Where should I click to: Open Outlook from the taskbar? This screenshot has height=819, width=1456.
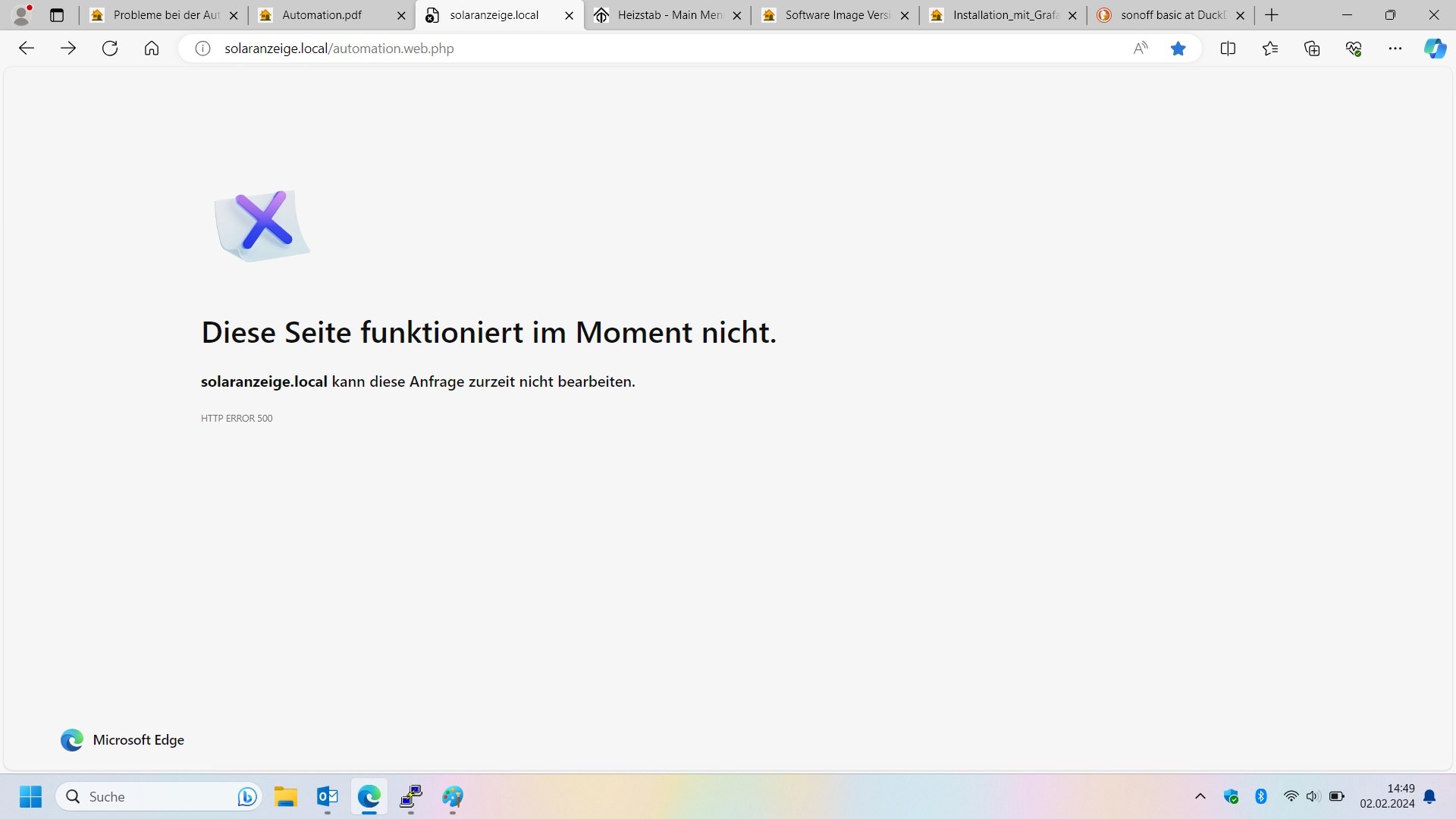click(328, 796)
